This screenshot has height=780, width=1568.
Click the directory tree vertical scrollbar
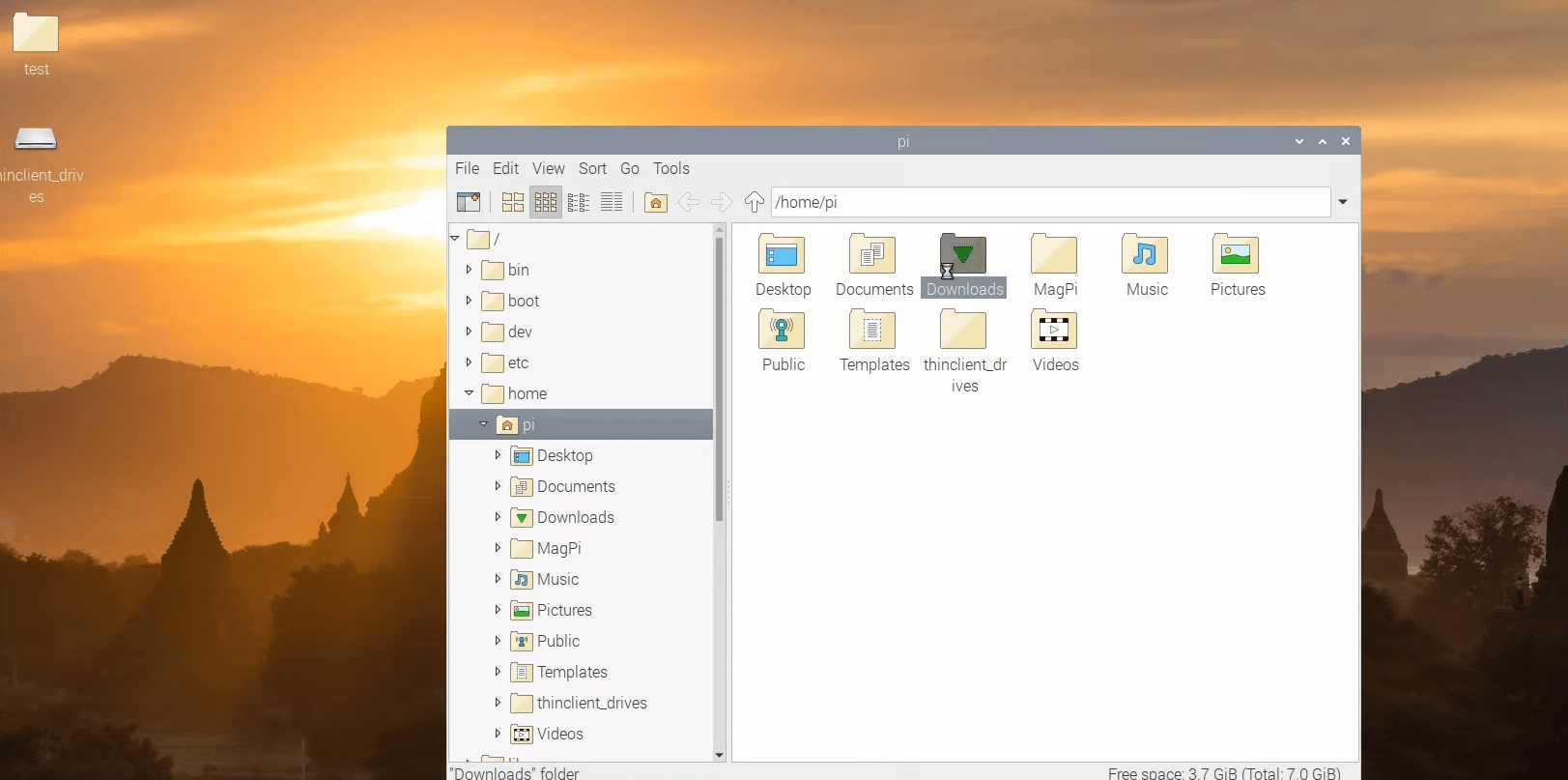coord(719,379)
